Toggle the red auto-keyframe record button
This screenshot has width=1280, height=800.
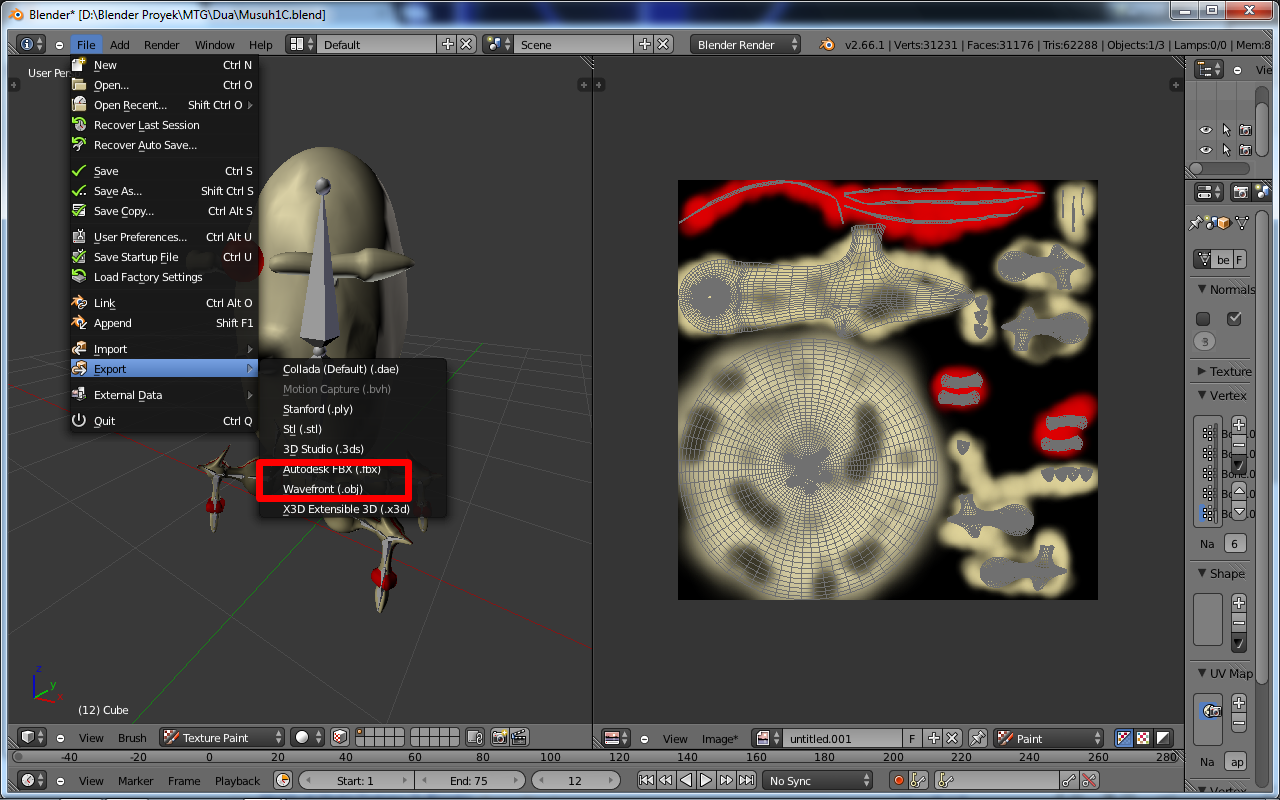tap(898, 780)
